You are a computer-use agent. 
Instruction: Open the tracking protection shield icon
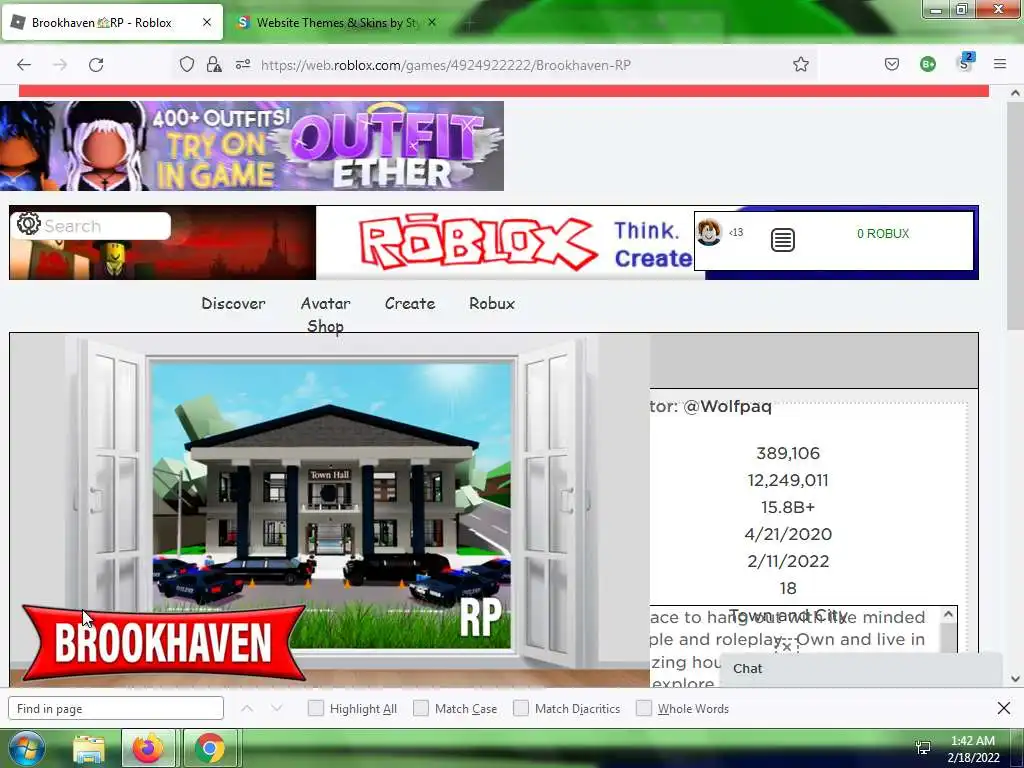[x=187, y=64]
